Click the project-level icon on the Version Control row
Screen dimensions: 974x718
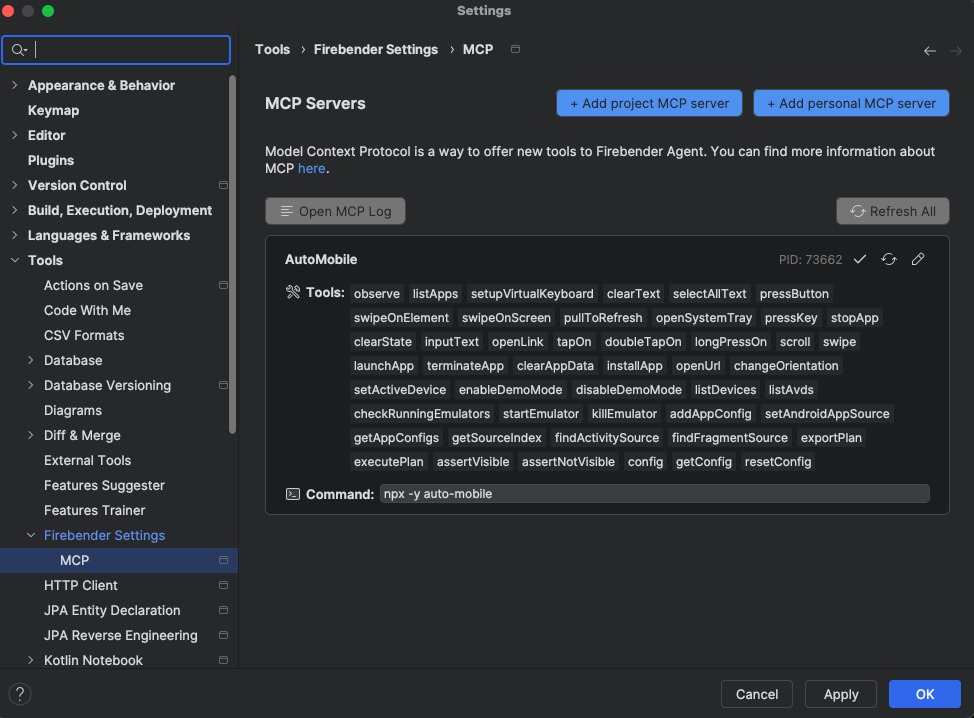tap(223, 185)
